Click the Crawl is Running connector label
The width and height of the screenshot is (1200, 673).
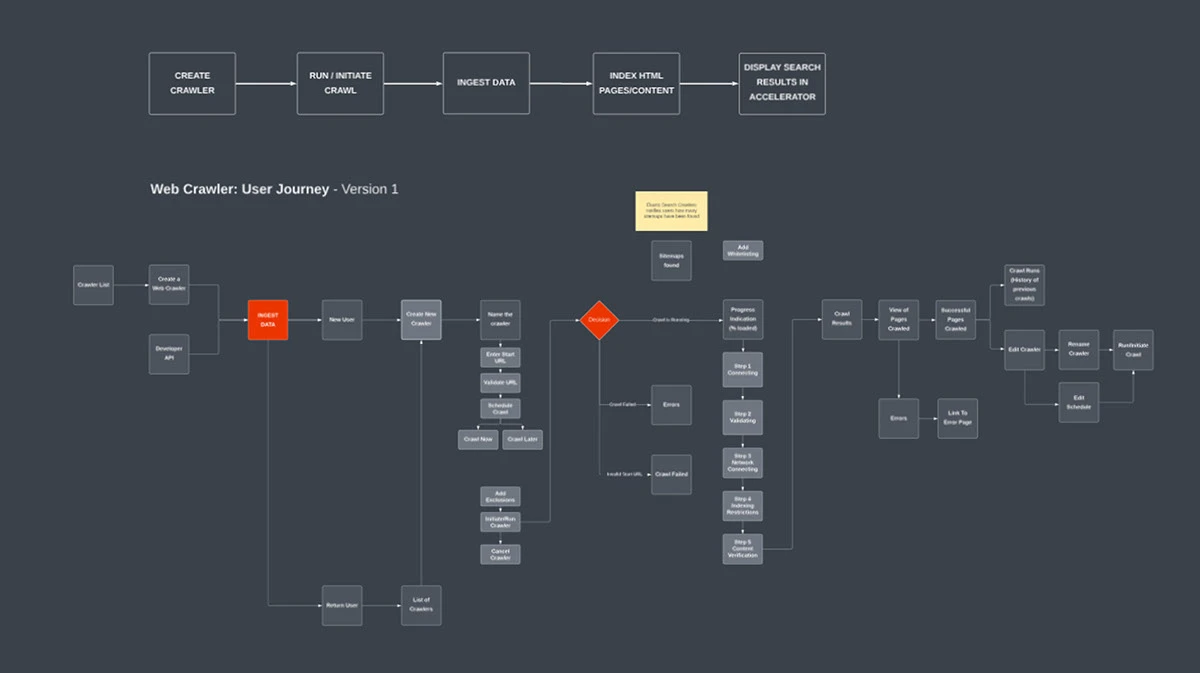pos(671,320)
